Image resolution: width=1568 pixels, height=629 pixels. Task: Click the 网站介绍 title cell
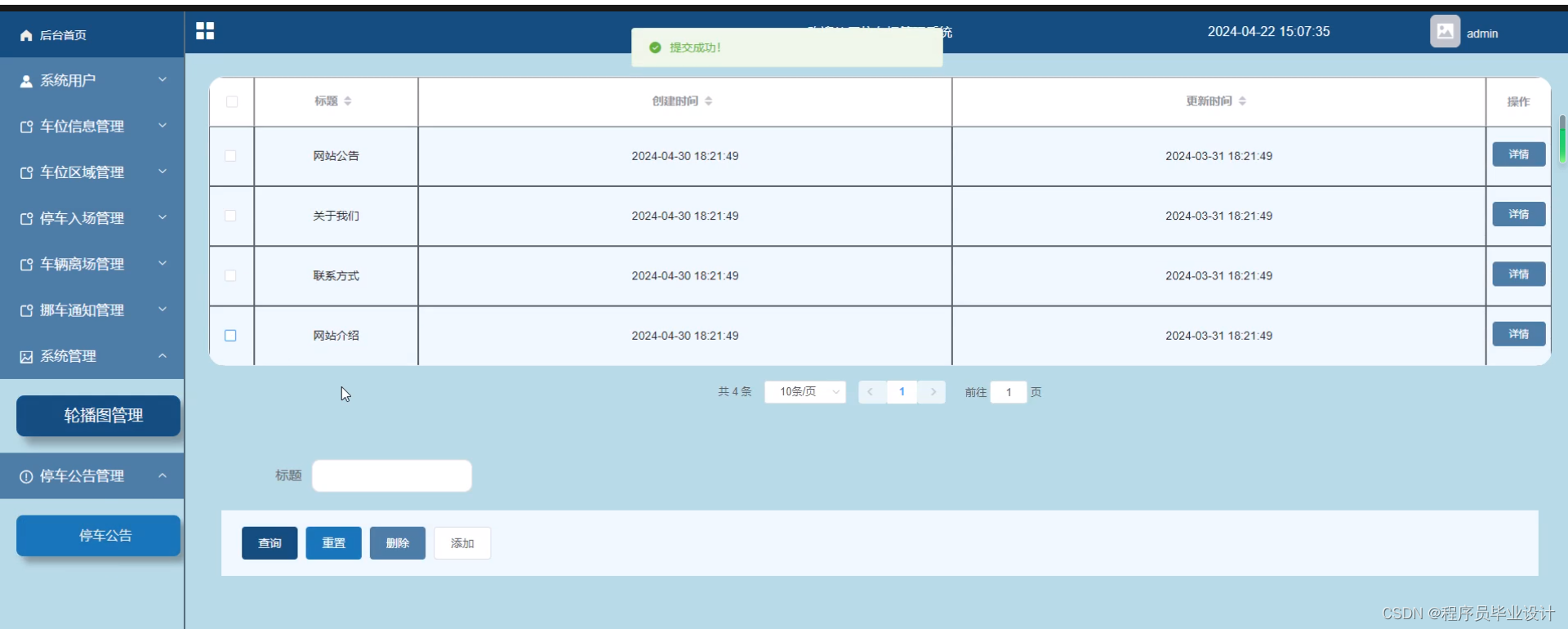click(336, 336)
